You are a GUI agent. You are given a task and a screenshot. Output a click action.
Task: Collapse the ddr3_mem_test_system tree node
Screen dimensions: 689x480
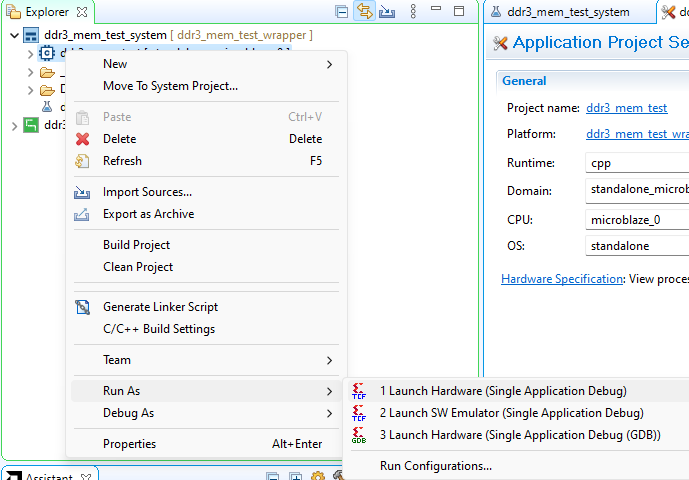13,36
